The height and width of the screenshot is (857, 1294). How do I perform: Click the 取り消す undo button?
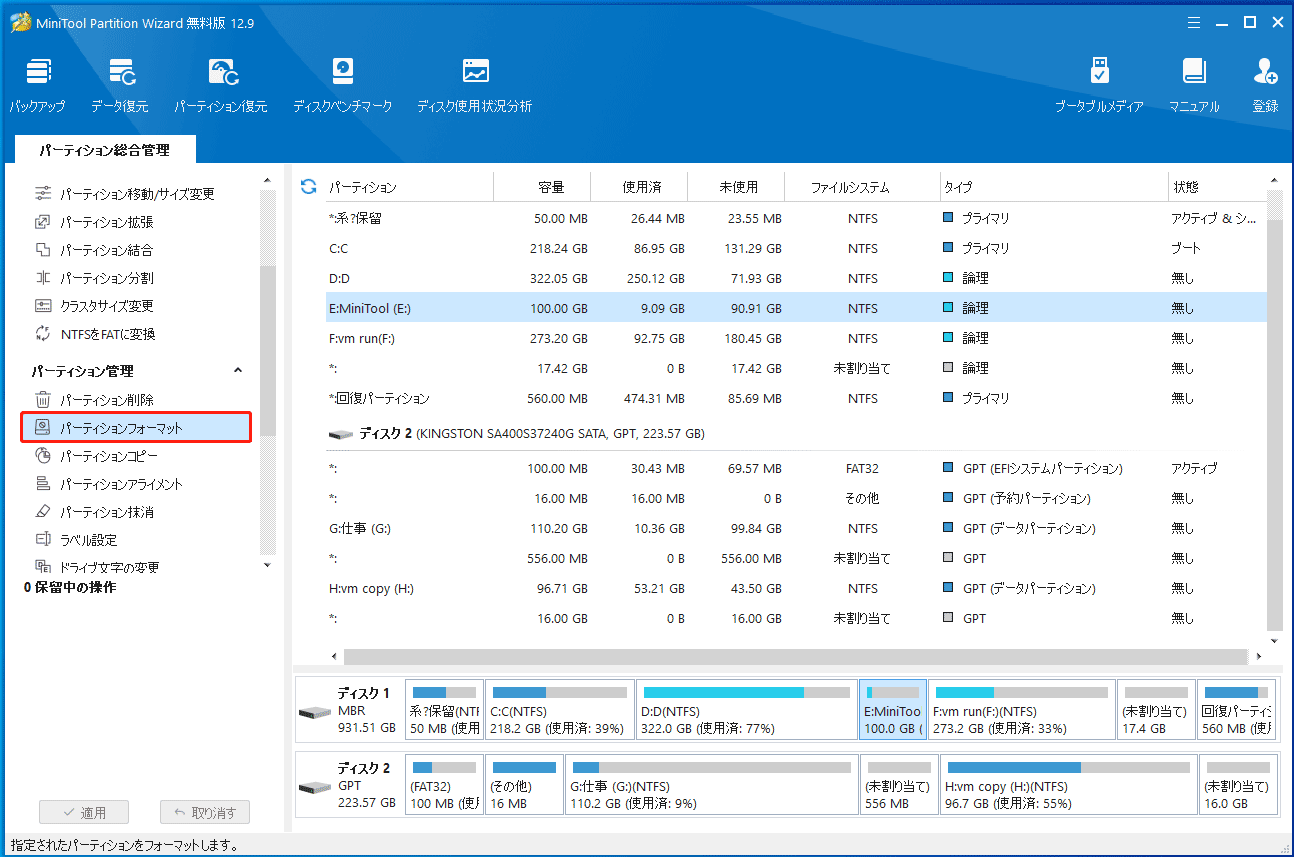[x=205, y=812]
